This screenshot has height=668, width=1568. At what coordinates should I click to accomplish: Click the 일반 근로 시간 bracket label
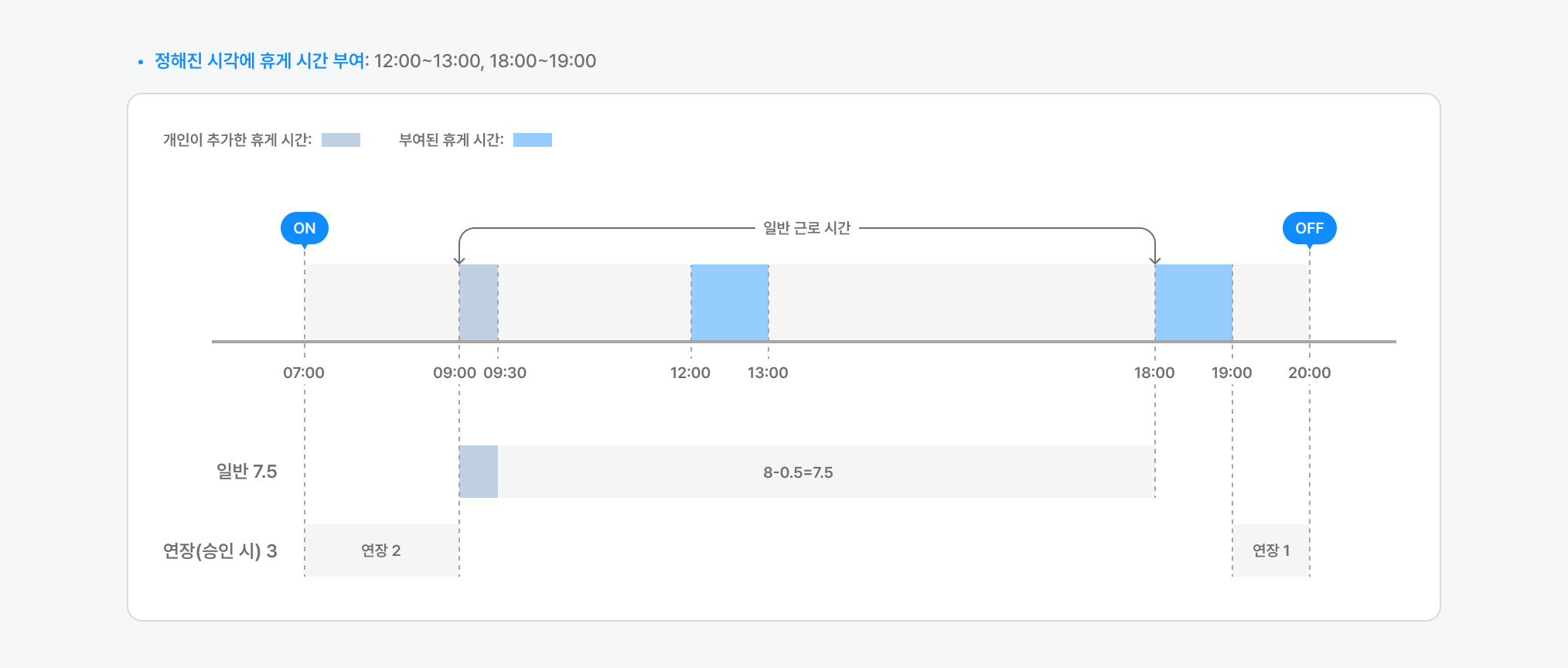[807, 228]
